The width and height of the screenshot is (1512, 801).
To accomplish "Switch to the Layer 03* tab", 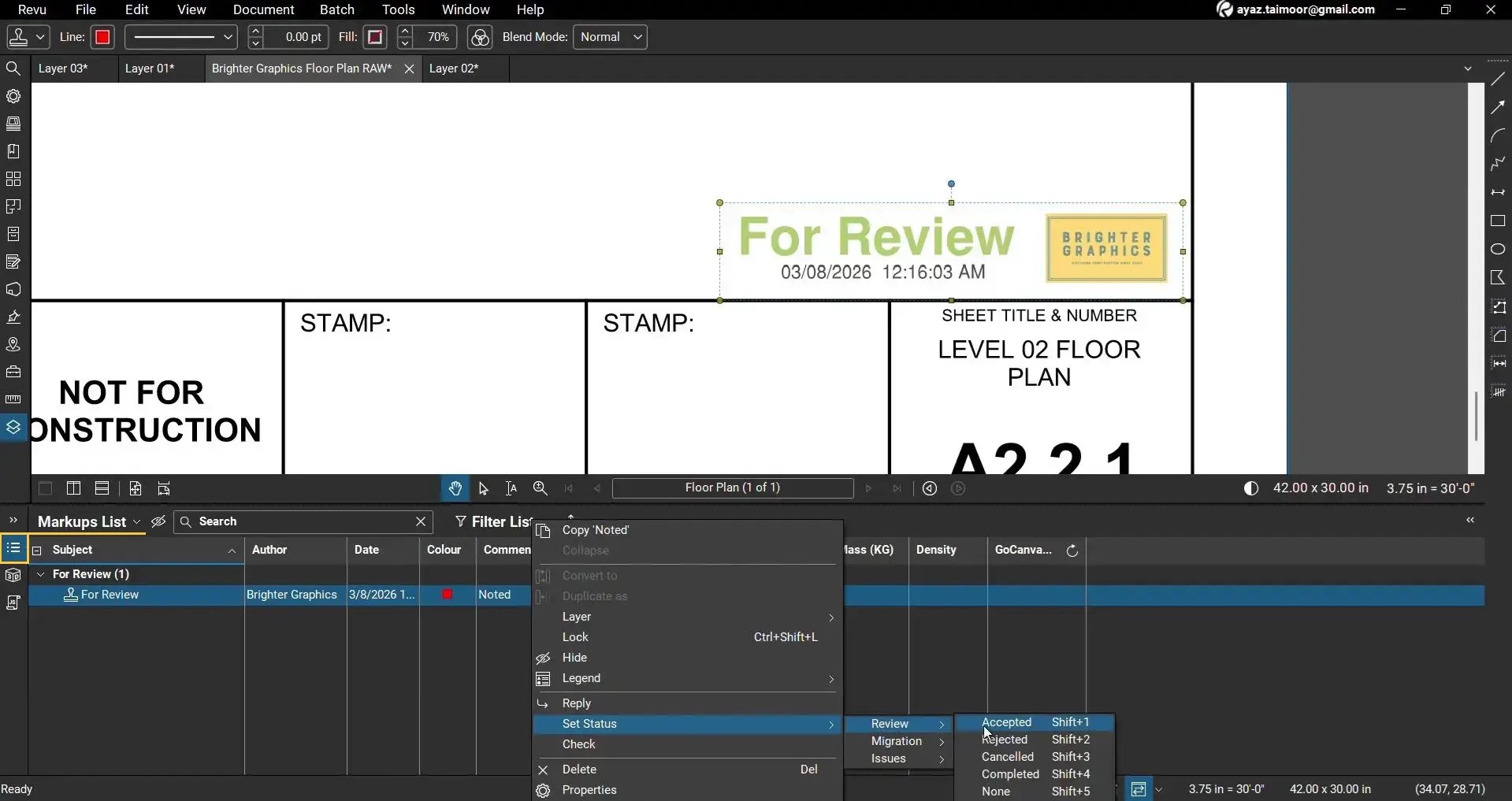I will pyautogui.click(x=63, y=69).
